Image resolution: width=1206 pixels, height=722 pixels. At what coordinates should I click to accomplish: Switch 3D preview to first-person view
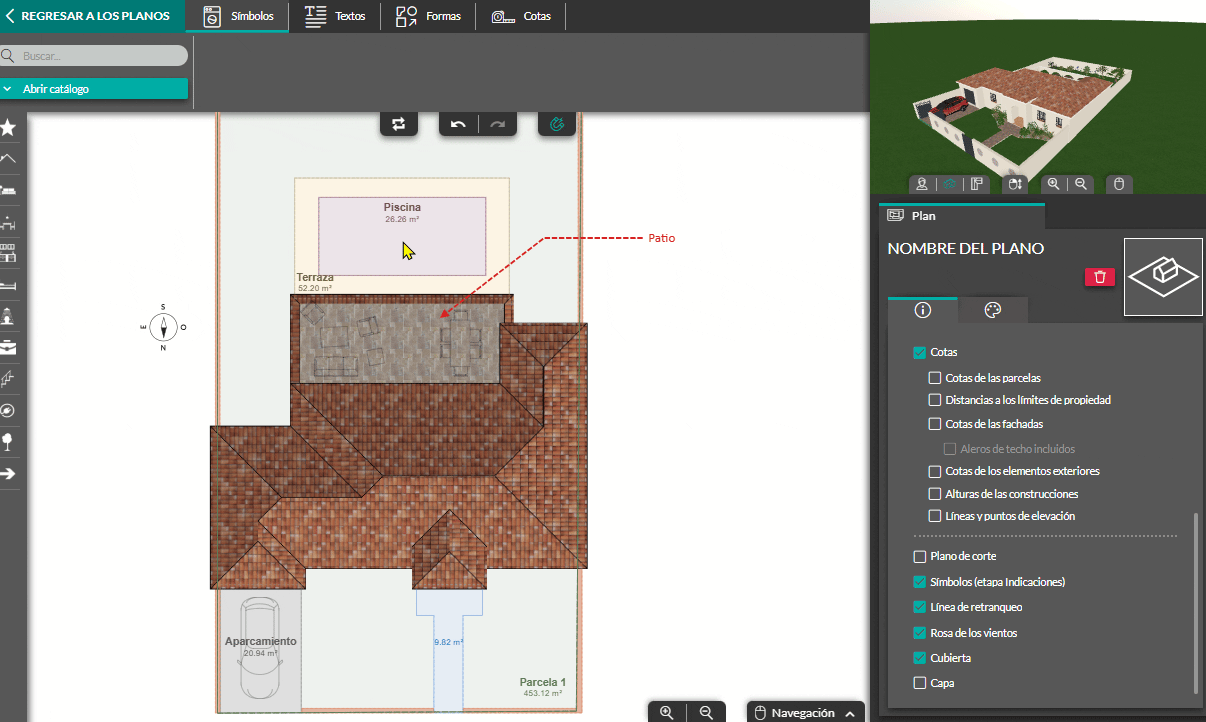(922, 184)
